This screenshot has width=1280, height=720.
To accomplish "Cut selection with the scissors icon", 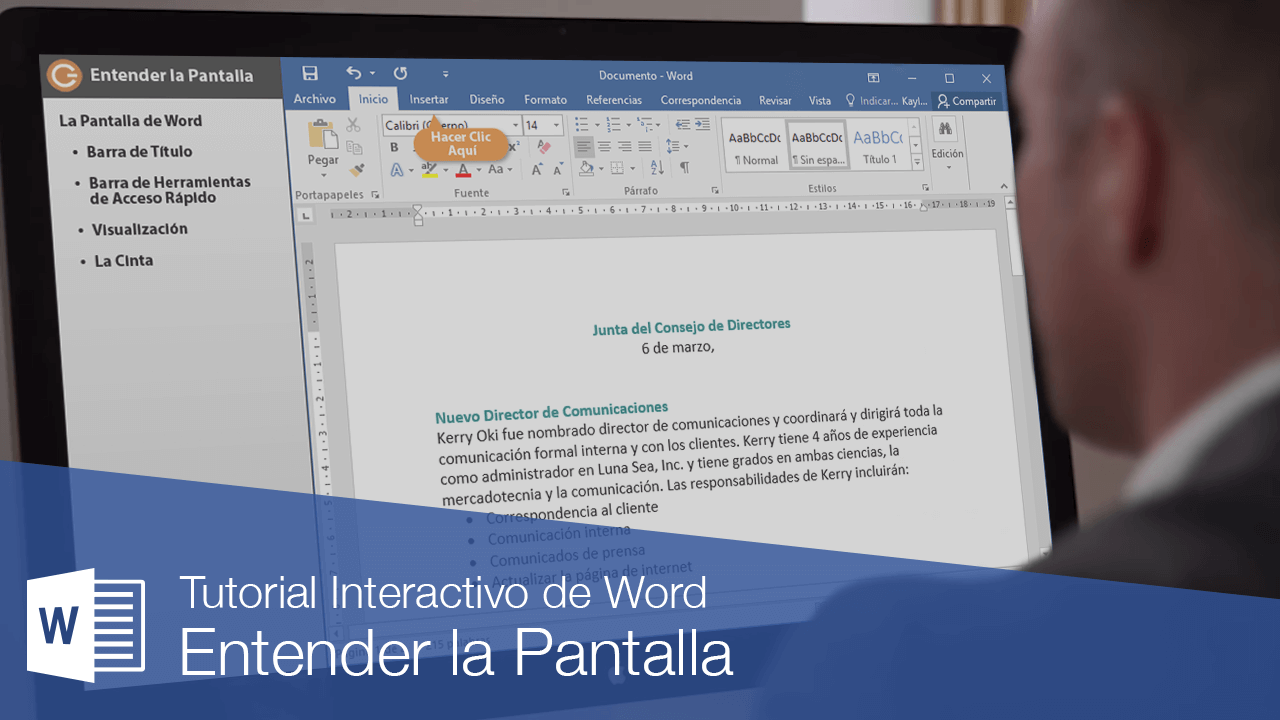I will [x=353, y=125].
